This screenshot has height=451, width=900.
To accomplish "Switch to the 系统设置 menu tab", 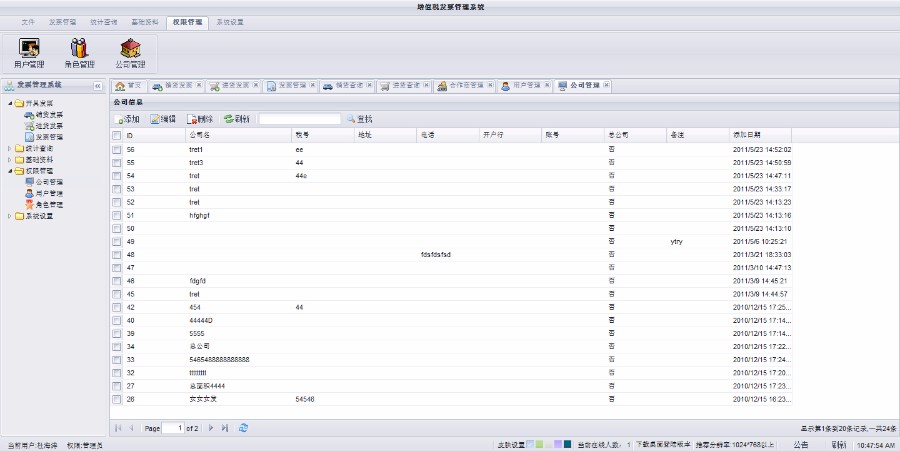I will (x=230, y=21).
